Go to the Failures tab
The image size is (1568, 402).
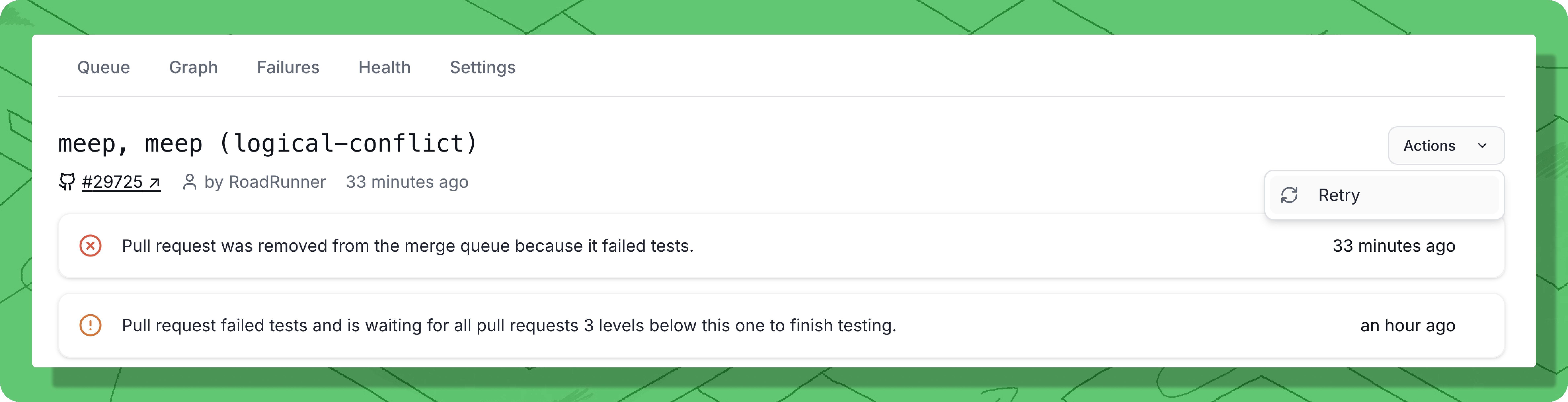pyautogui.click(x=288, y=68)
